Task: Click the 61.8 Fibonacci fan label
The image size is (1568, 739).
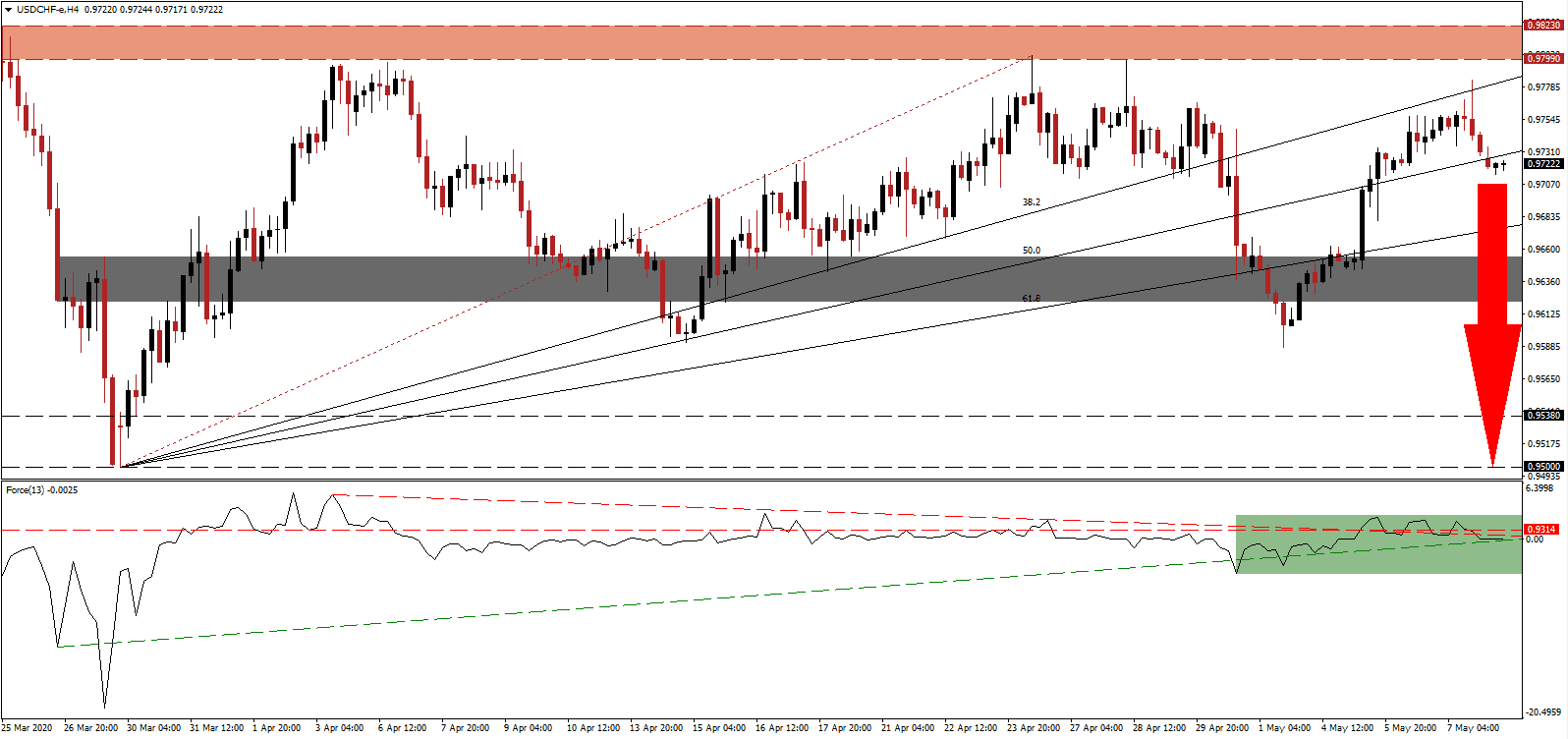Action: click(x=1031, y=299)
